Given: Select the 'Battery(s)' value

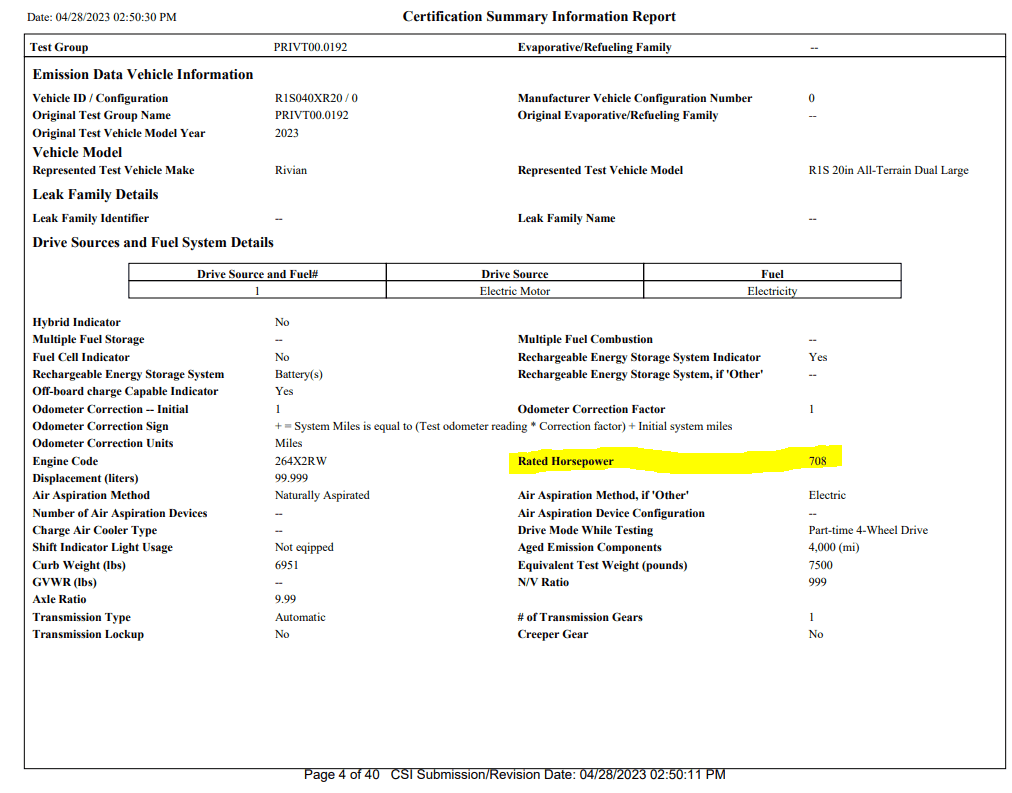Looking at the screenshot, I should [299, 374].
